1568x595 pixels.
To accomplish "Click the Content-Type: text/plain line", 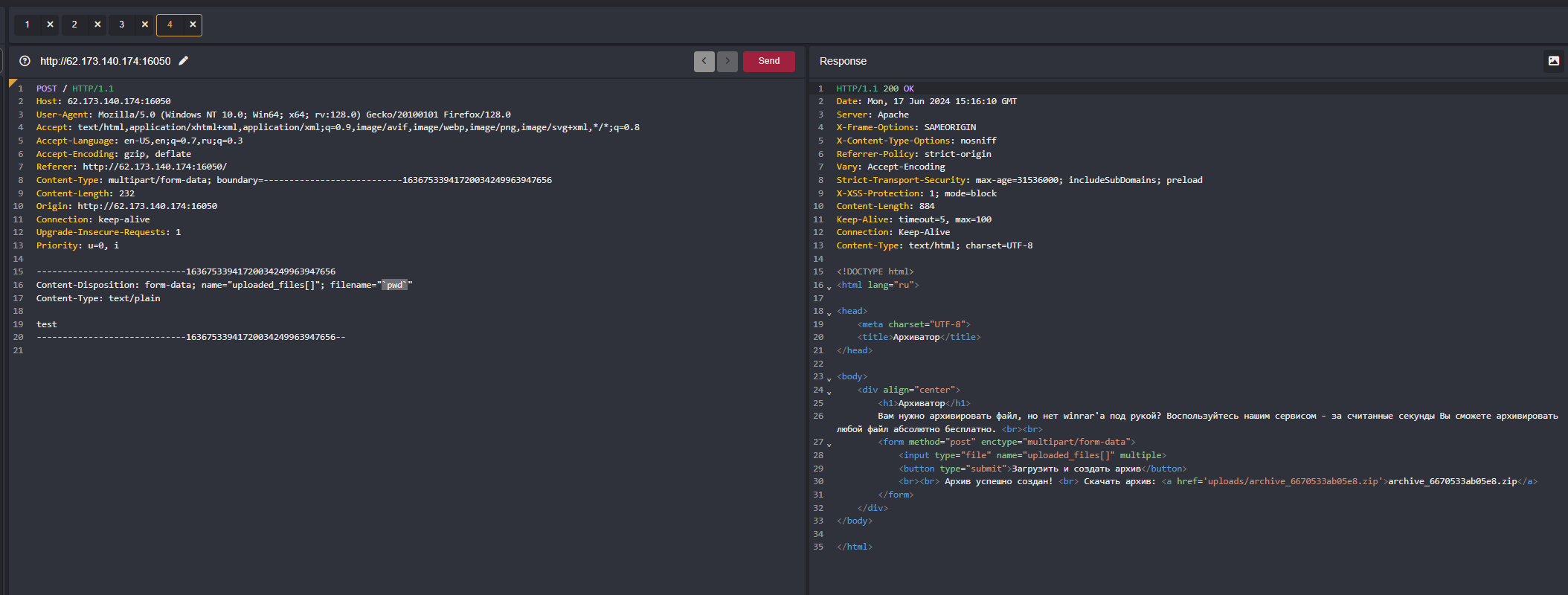I will 98,298.
